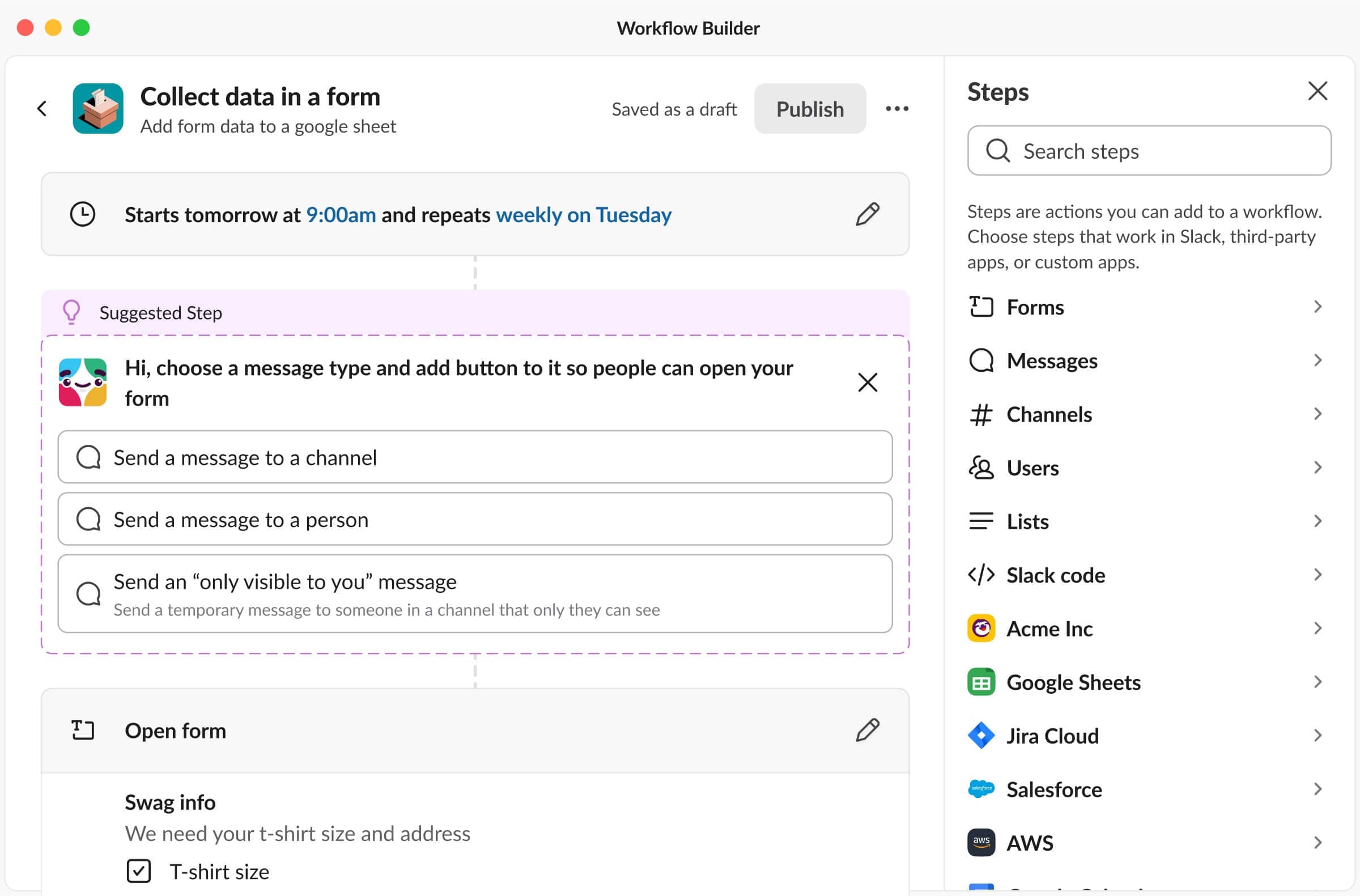Choose Send an "only visible to you" message
The height and width of the screenshot is (896, 1360).
click(475, 594)
